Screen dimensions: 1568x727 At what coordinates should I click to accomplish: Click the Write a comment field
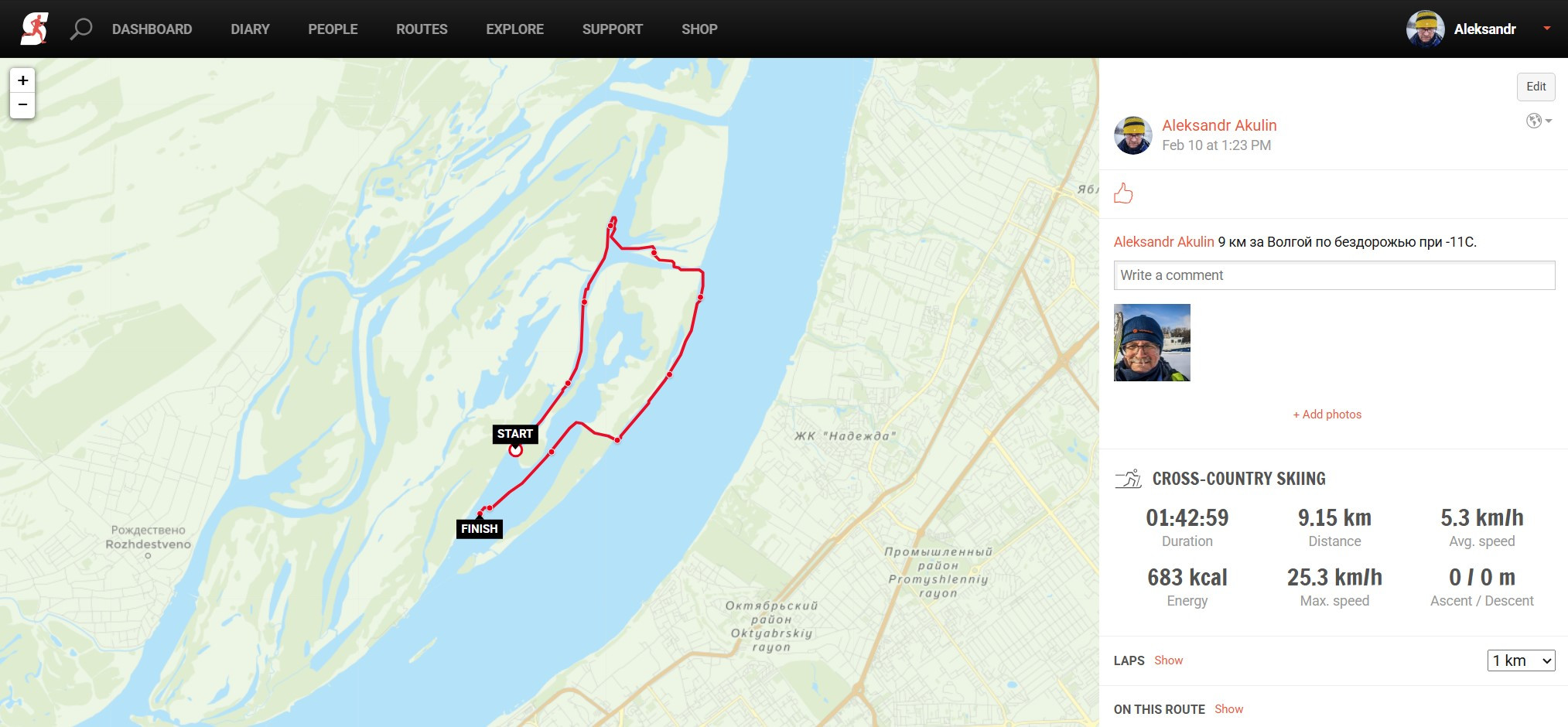1334,275
